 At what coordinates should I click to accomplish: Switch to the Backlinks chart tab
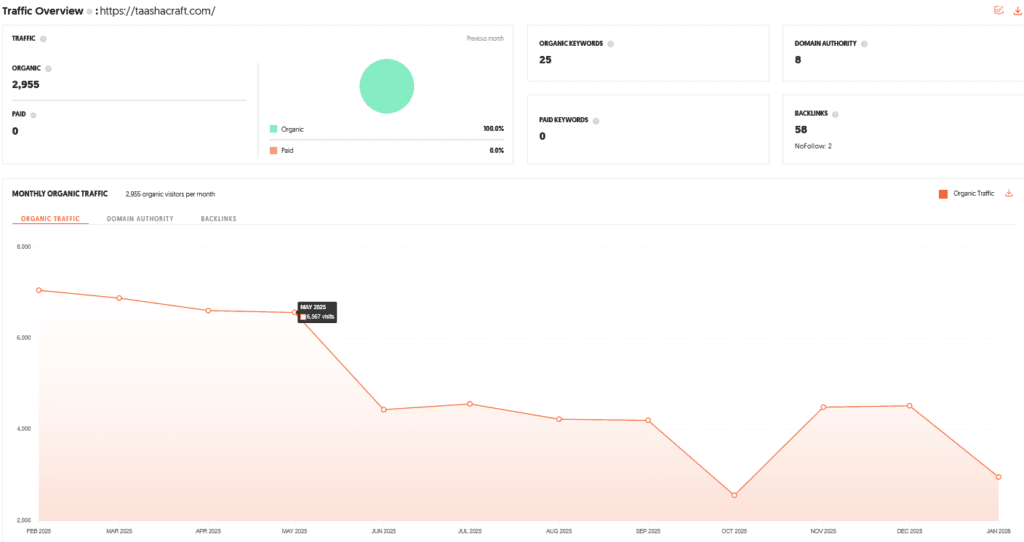[218, 218]
